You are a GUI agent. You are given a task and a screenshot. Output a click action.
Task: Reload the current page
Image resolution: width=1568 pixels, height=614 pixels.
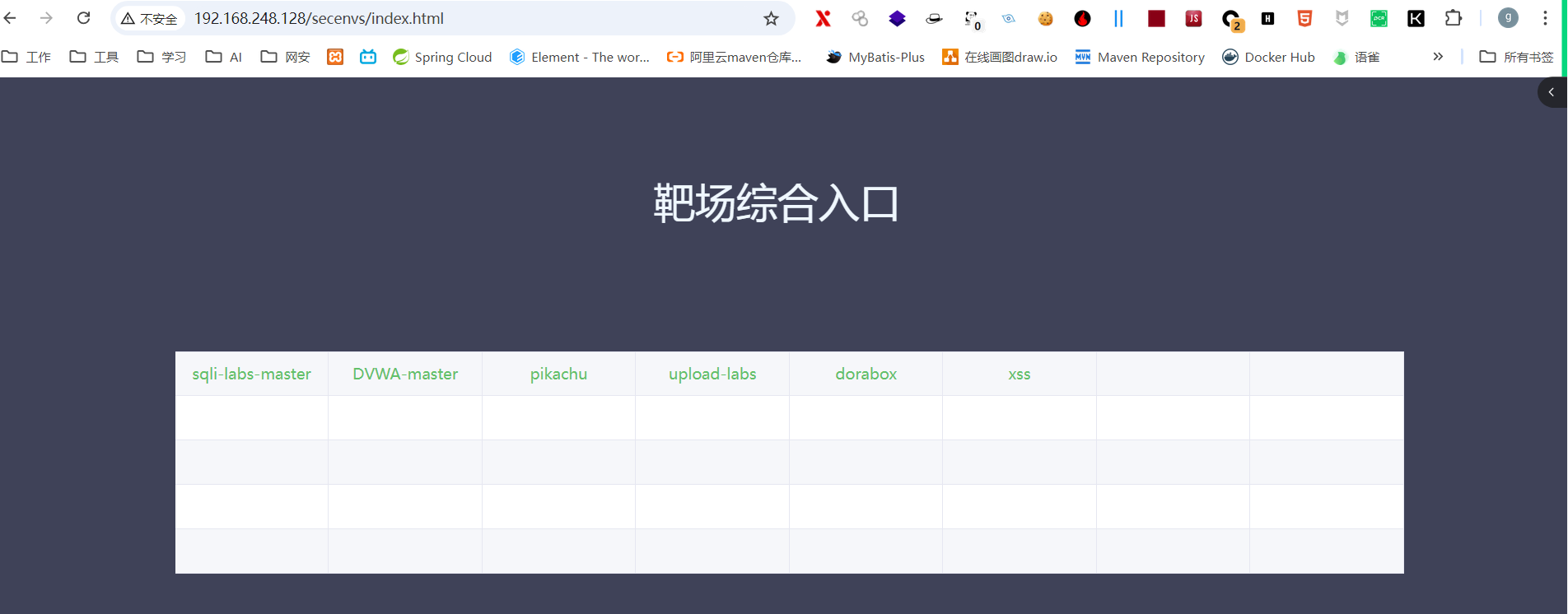tap(83, 18)
